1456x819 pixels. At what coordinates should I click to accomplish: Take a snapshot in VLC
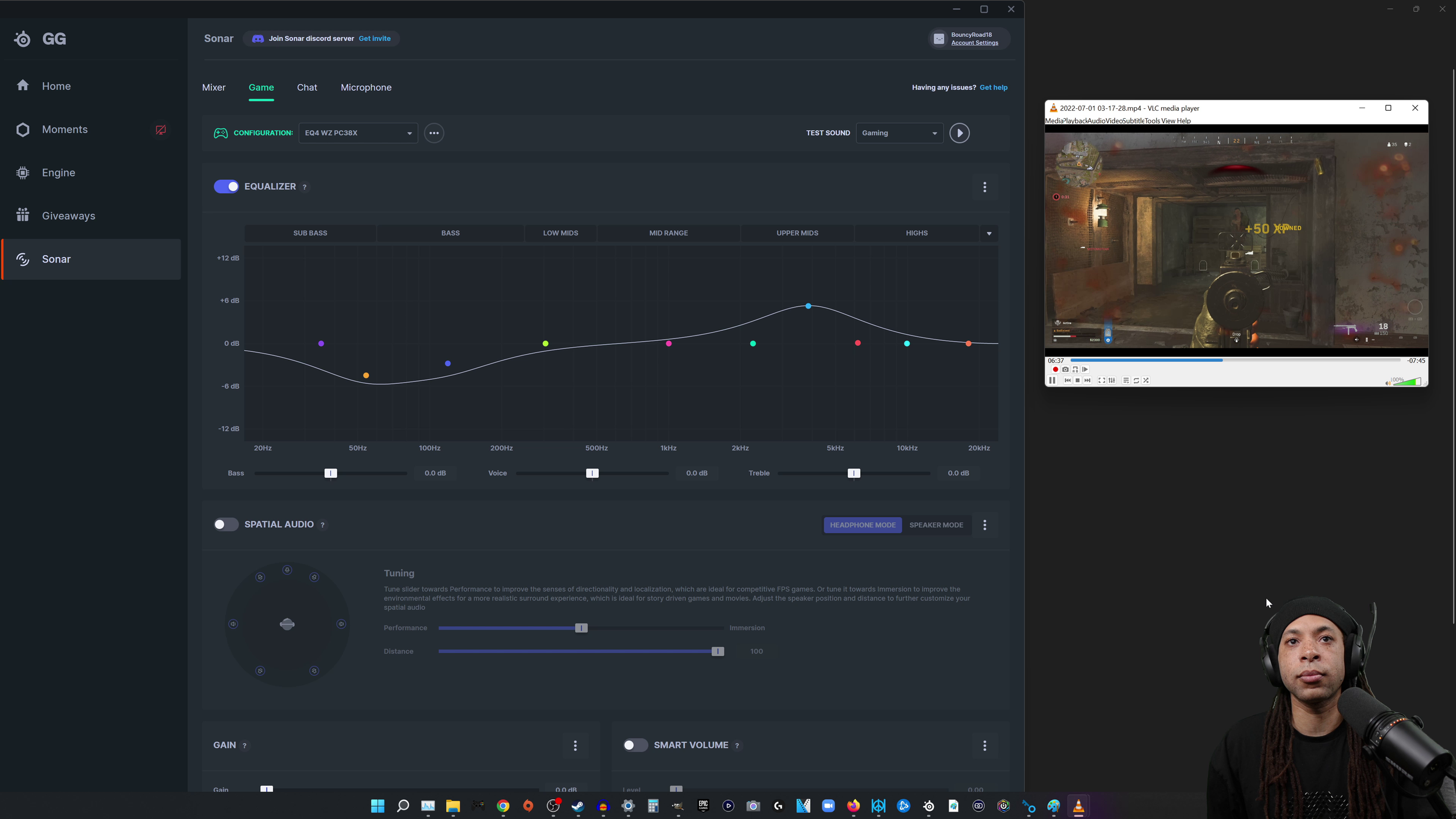[x=1065, y=369]
